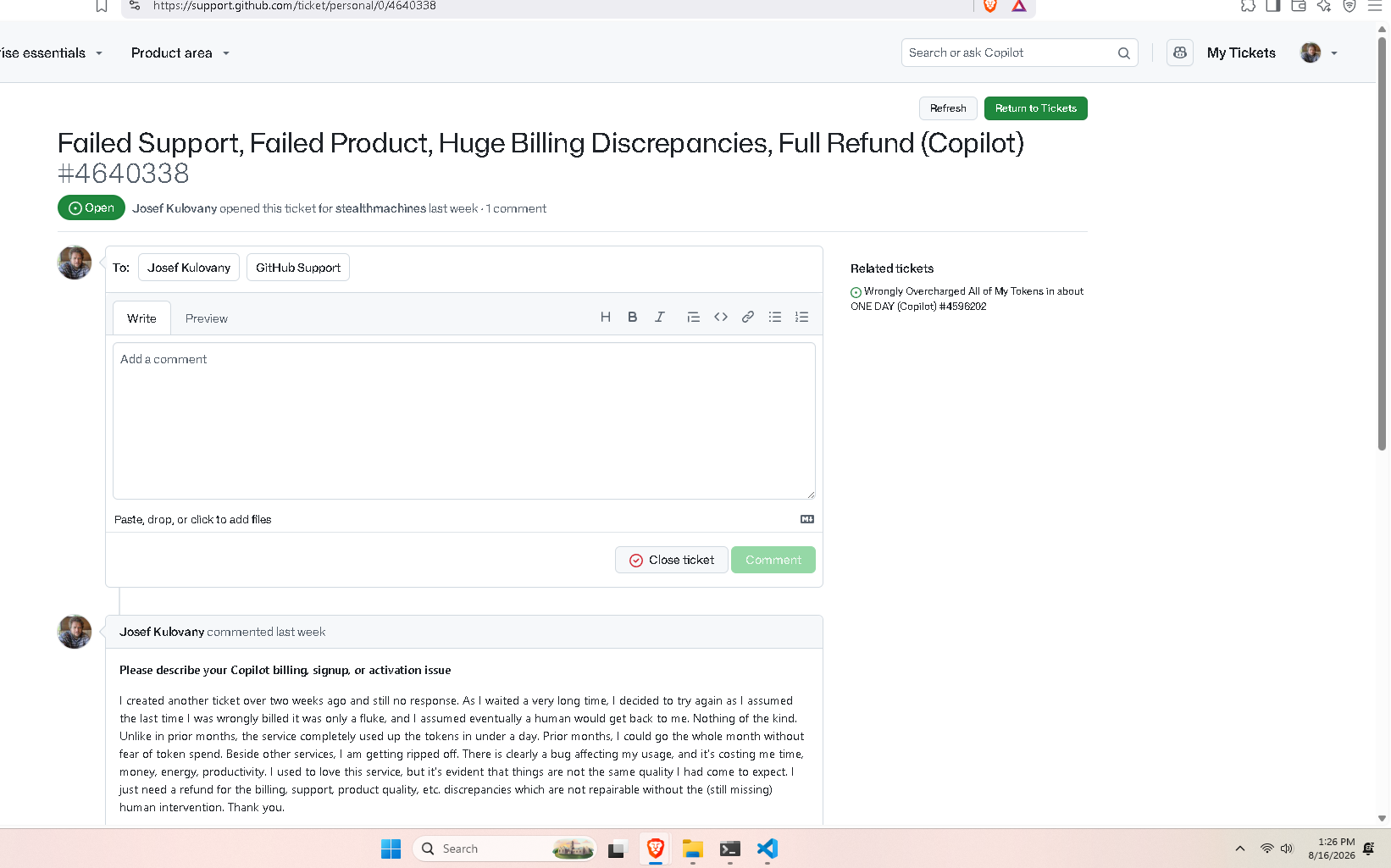Open the user account dropdown caret
Screen dimensions: 1391x868
[1334, 53]
